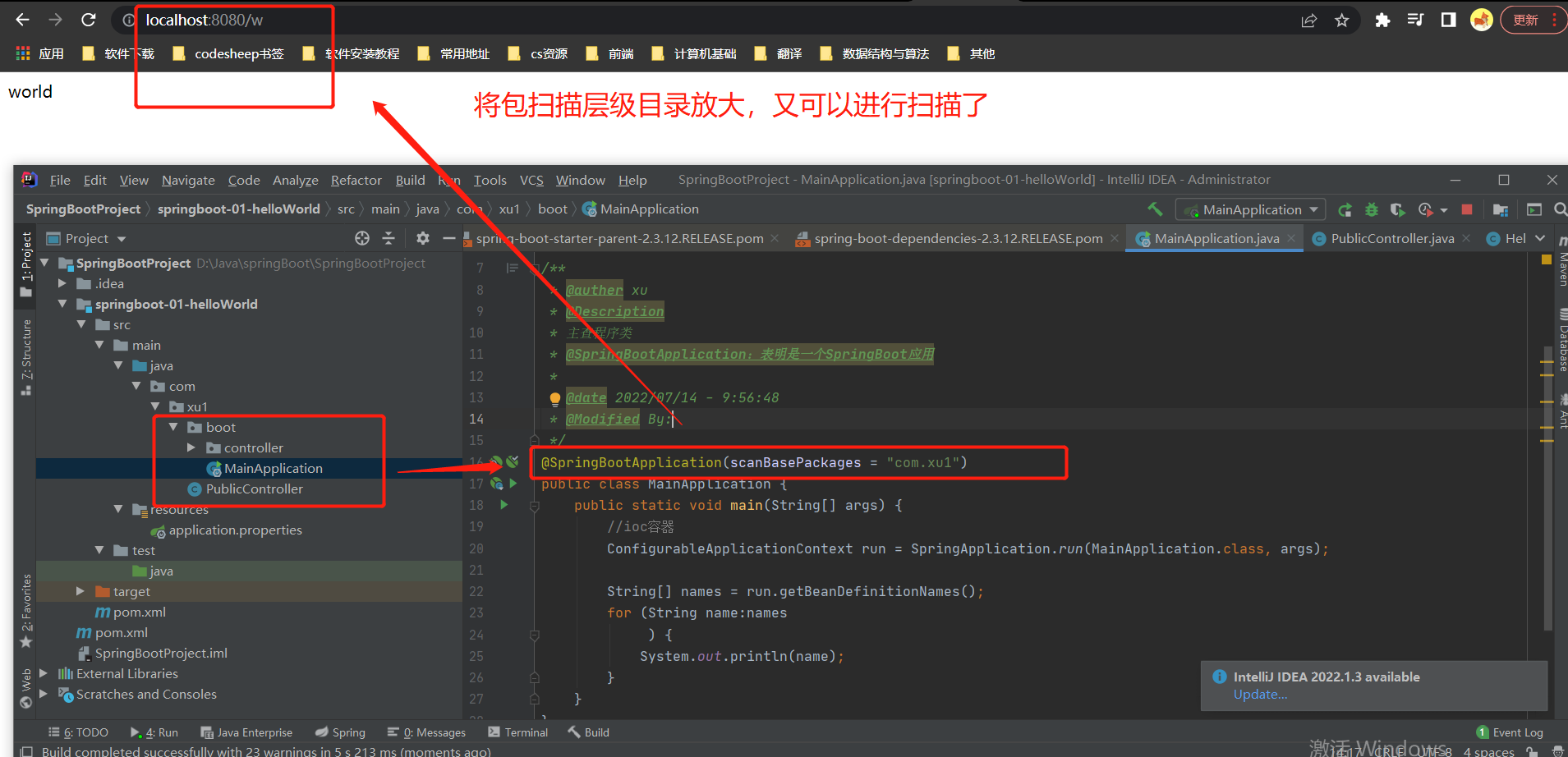Screen dimensions: 1568x757
Task: Collapse all in the Project panel toolbar
Action: pos(389,238)
